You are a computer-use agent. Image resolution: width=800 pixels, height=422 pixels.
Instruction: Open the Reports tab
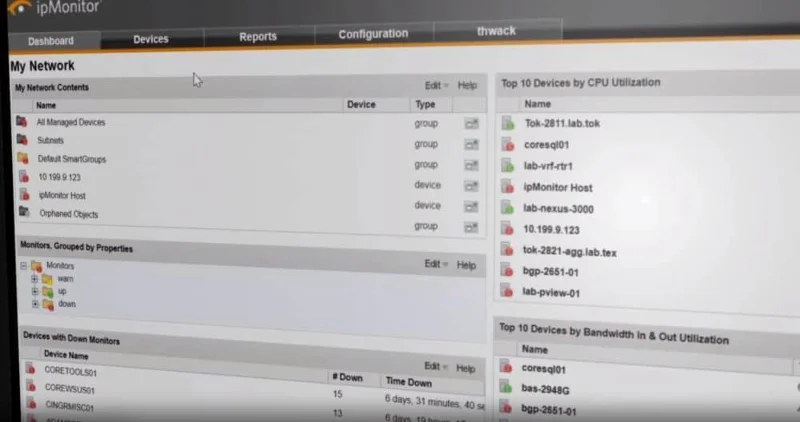[x=258, y=37]
